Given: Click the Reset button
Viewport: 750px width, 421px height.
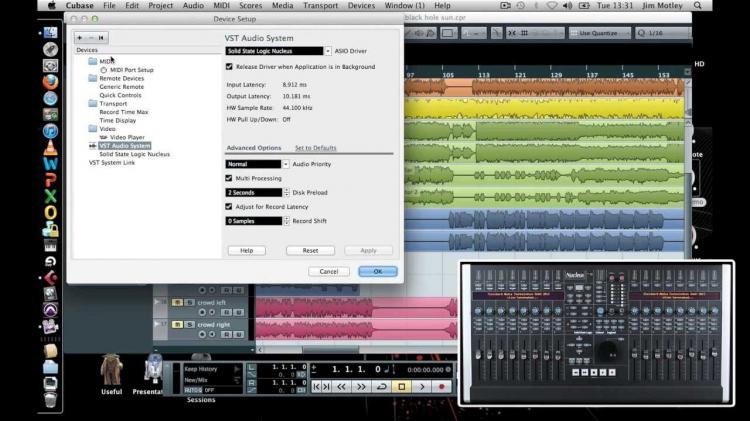Looking at the screenshot, I should coord(310,251).
